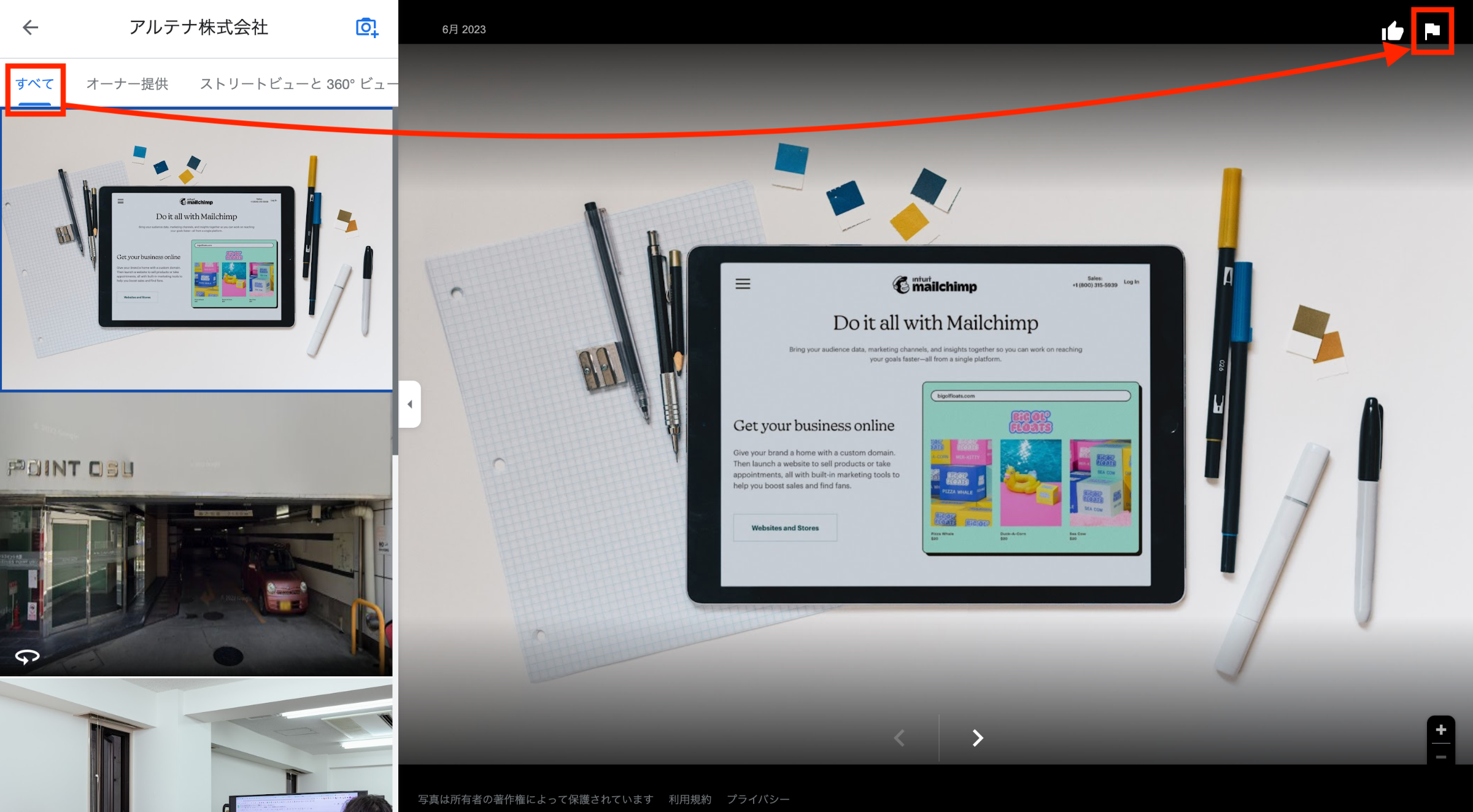Open the プライバシー link

(x=758, y=799)
